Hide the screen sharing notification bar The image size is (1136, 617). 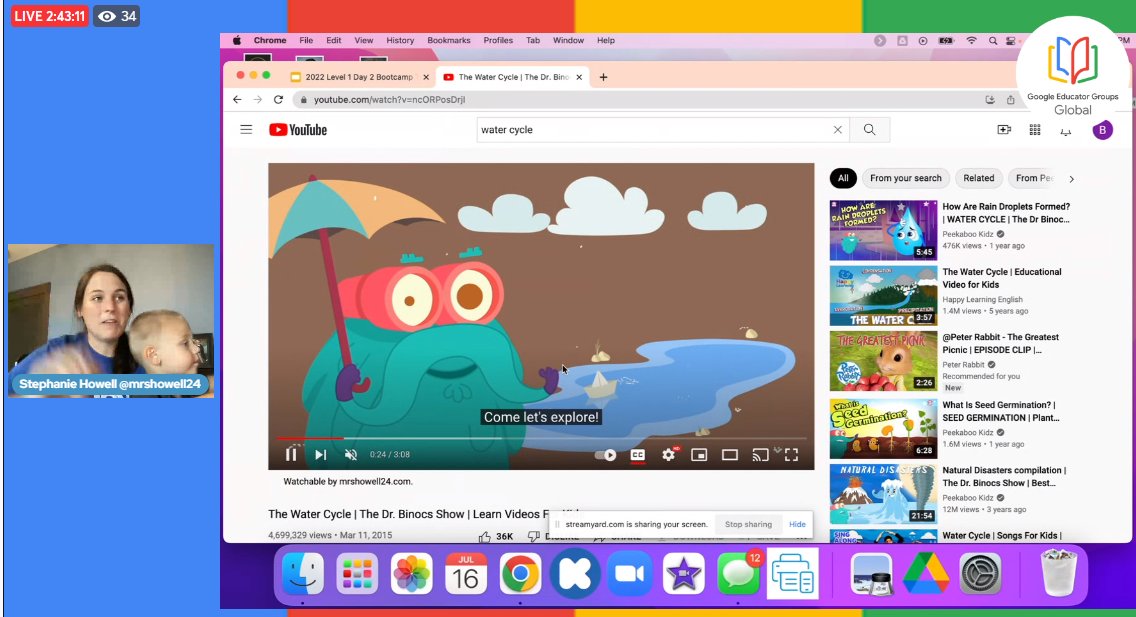click(x=797, y=524)
